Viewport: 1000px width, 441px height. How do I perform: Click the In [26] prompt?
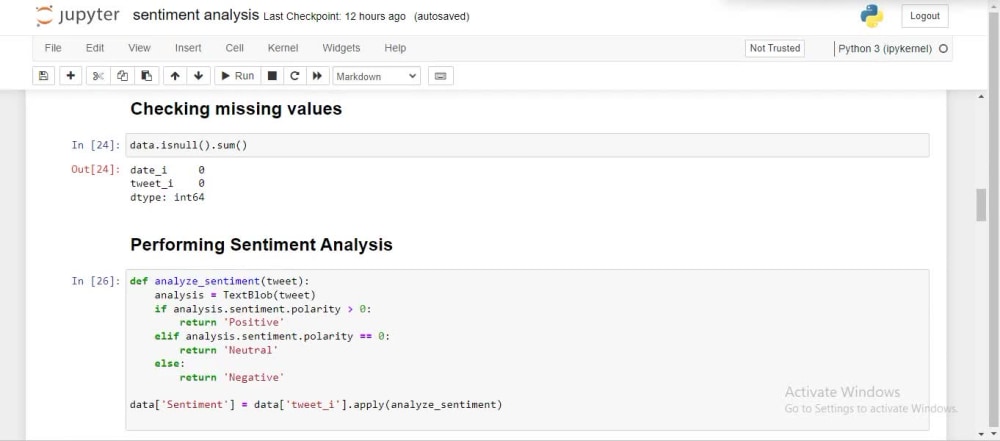pyautogui.click(x=96, y=281)
